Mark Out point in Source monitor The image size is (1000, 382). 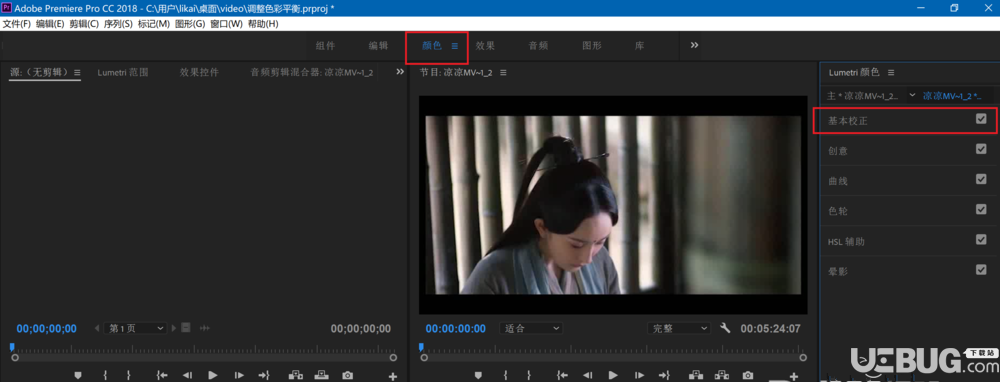coord(128,375)
